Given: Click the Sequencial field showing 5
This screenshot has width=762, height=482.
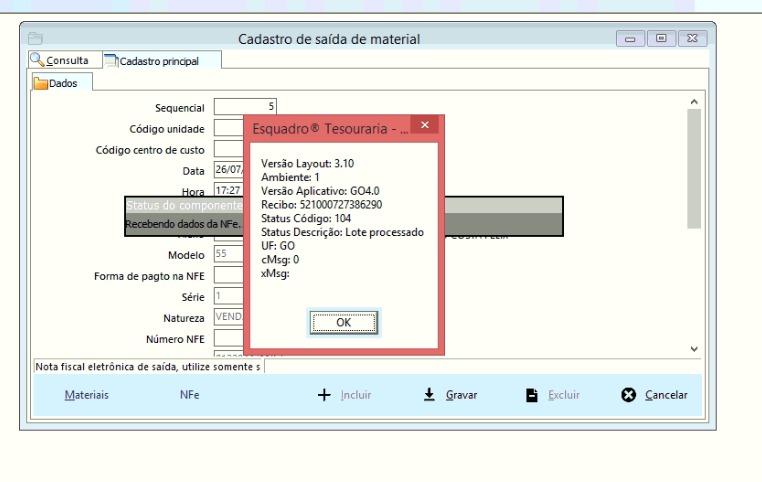Looking at the screenshot, I should point(245,107).
